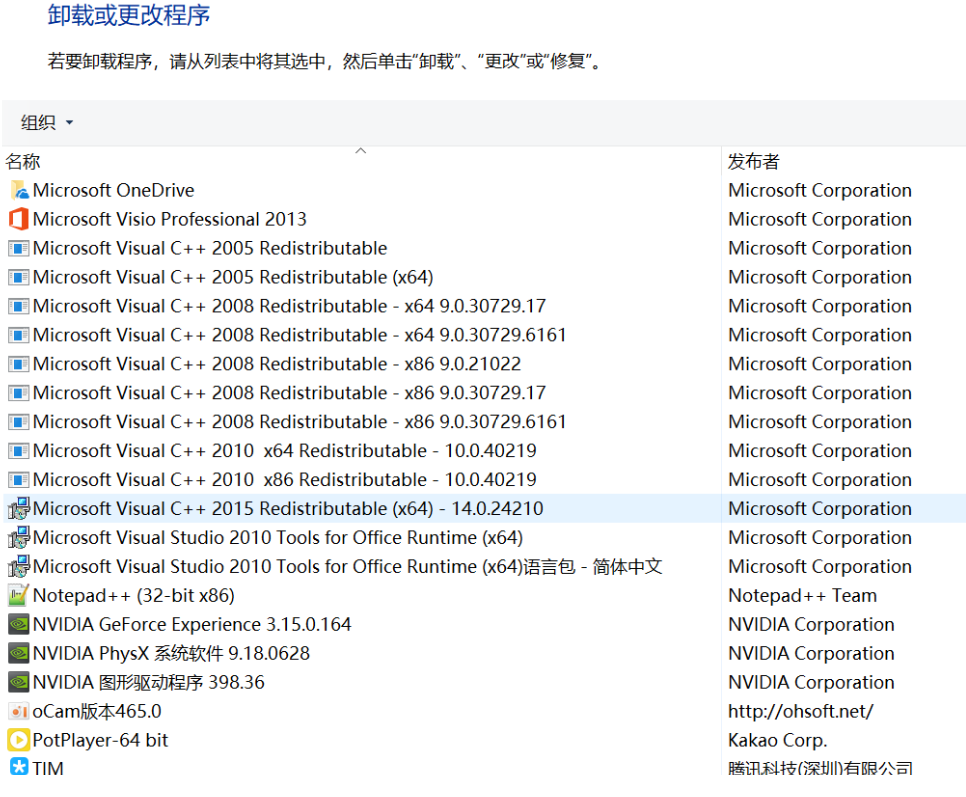Click the PotPlayer-64 bit play icon
This screenshot has width=966, height=797.
(18, 740)
